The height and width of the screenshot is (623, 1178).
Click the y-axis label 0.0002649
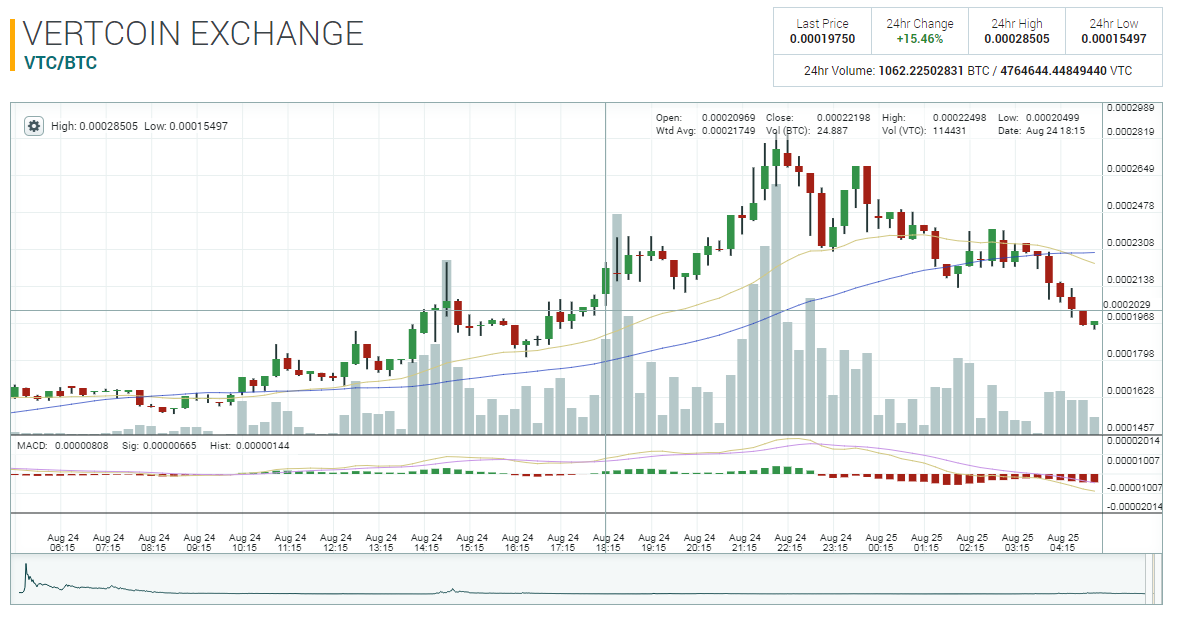(x=1130, y=168)
